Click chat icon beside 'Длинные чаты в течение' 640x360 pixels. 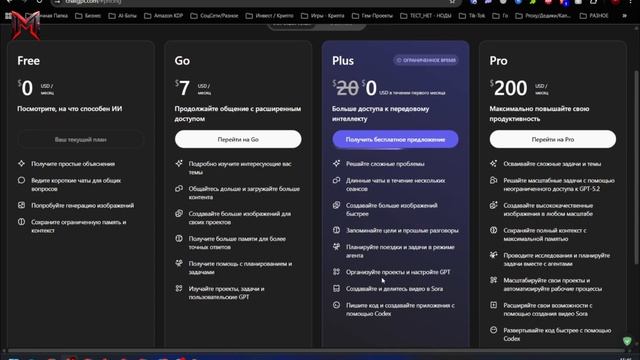pos(336,180)
